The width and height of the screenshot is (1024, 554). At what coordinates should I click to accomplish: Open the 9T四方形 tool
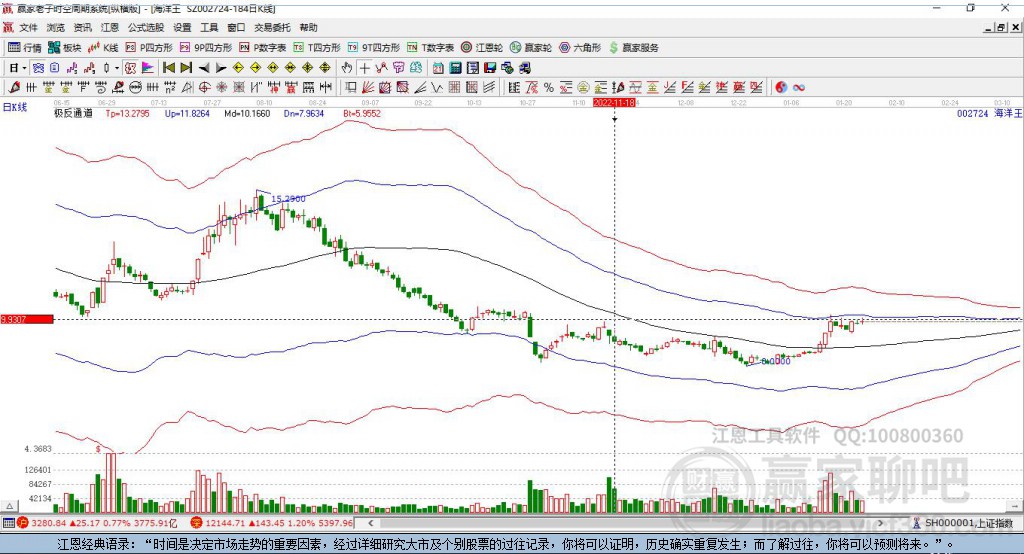pos(373,48)
